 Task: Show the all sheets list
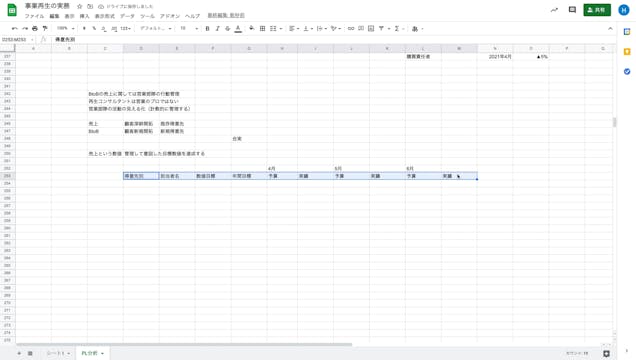point(30,354)
